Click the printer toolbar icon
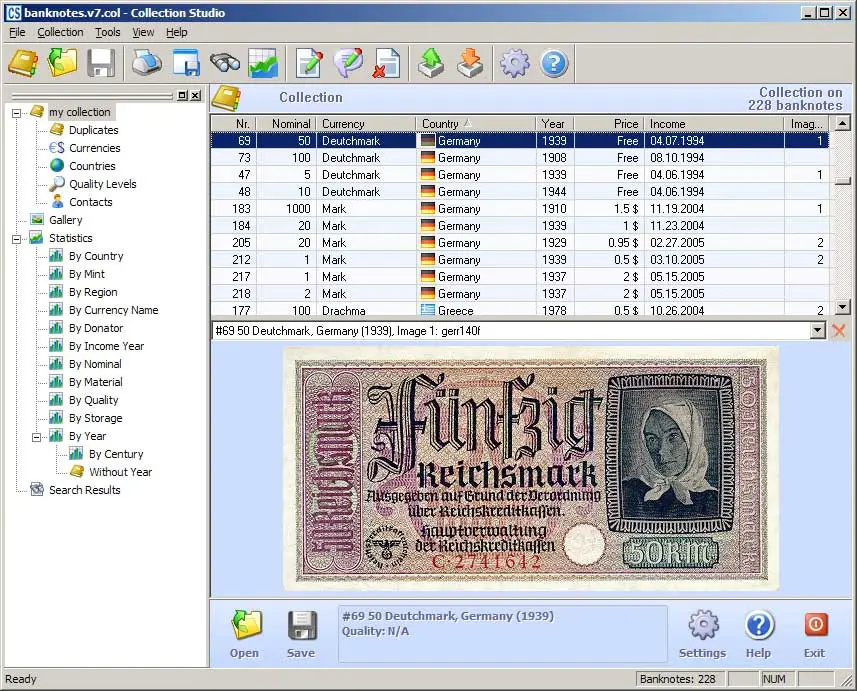857x691 pixels. tap(147, 63)
